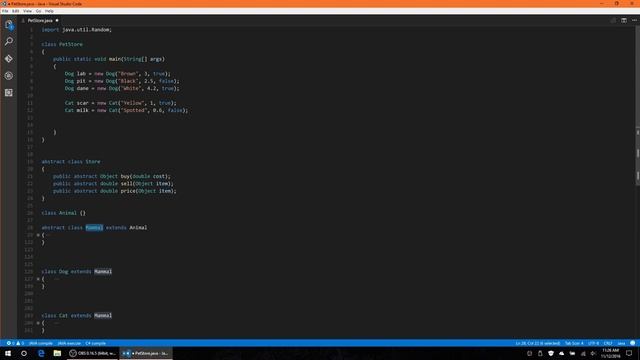Change the Java language mode in the status bar
This screenshot has height=360, width=640.
pos(621,343)
